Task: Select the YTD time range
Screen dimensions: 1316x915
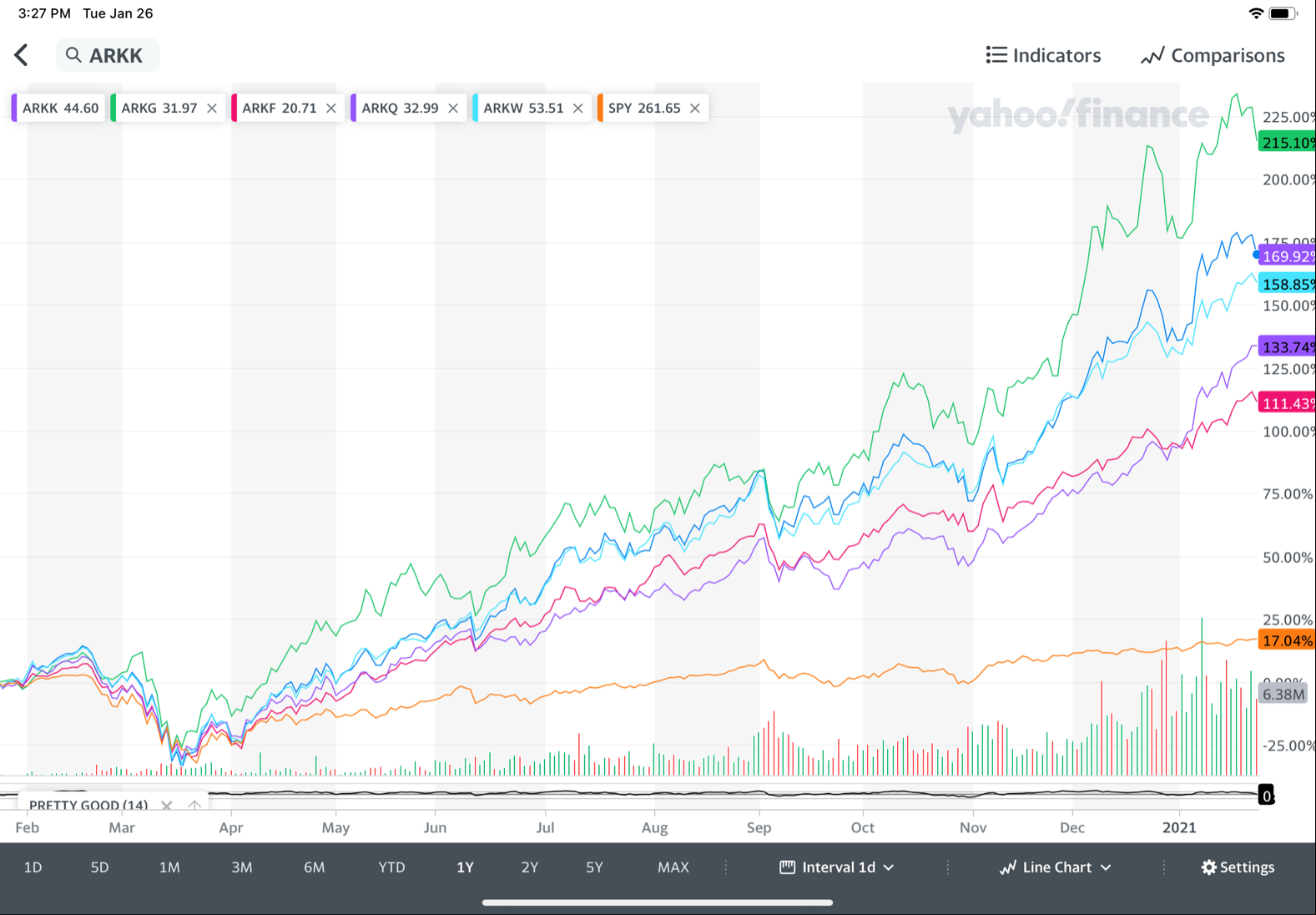Action: [x=391, y=867]
